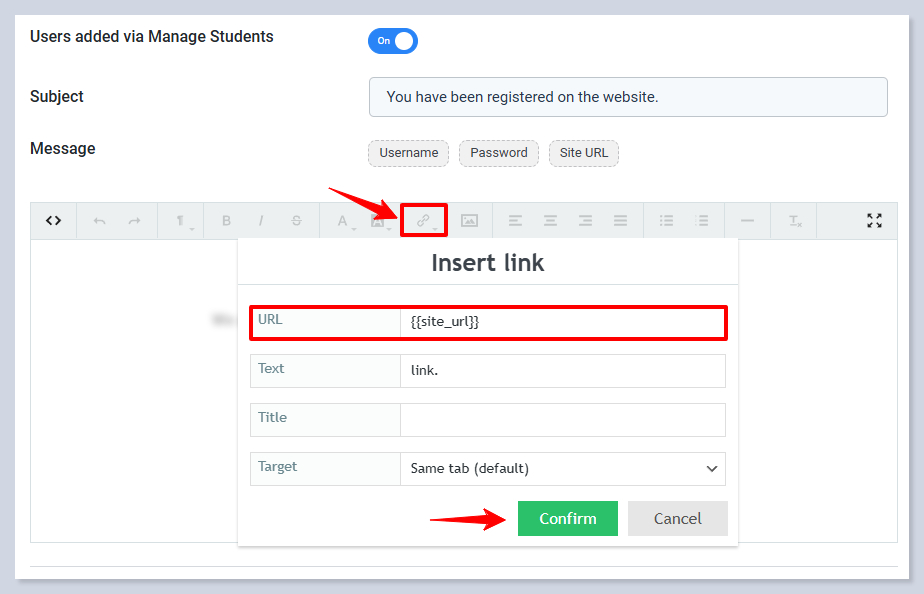Image resolution: width=924 pixels, height=594 pixels.
Task: Confirm the inserted link
Action: [567, 518]
